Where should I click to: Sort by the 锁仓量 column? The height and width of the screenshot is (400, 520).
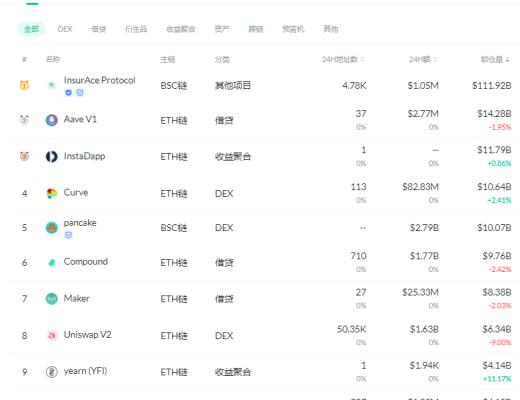[495, 59]
